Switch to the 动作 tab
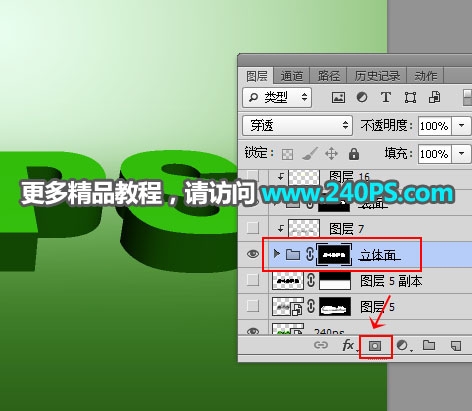The width and height of the screenshot is (472, 411). pos(425,76)
